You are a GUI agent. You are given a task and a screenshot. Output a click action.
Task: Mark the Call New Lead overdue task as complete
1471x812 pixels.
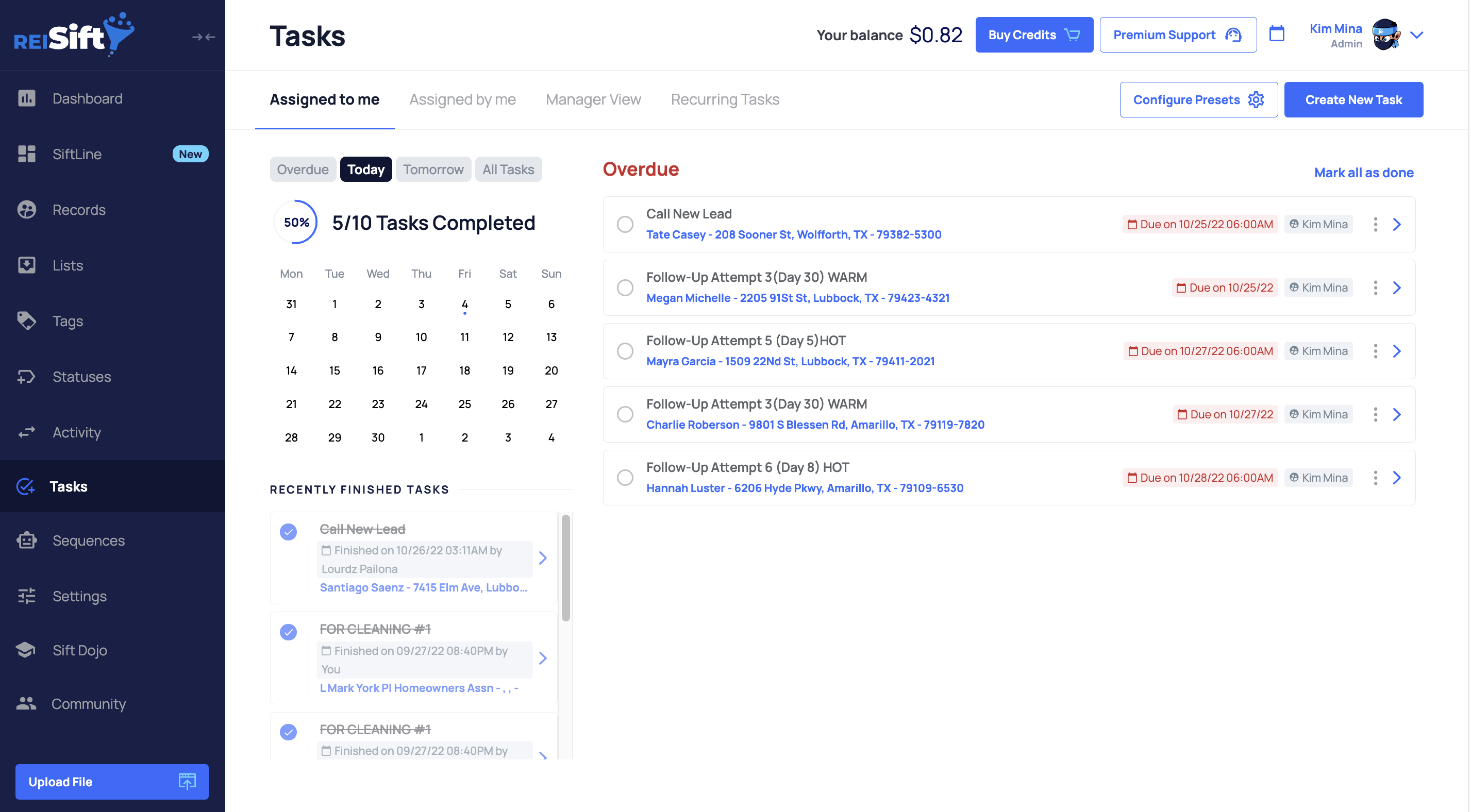coord(625,225)
